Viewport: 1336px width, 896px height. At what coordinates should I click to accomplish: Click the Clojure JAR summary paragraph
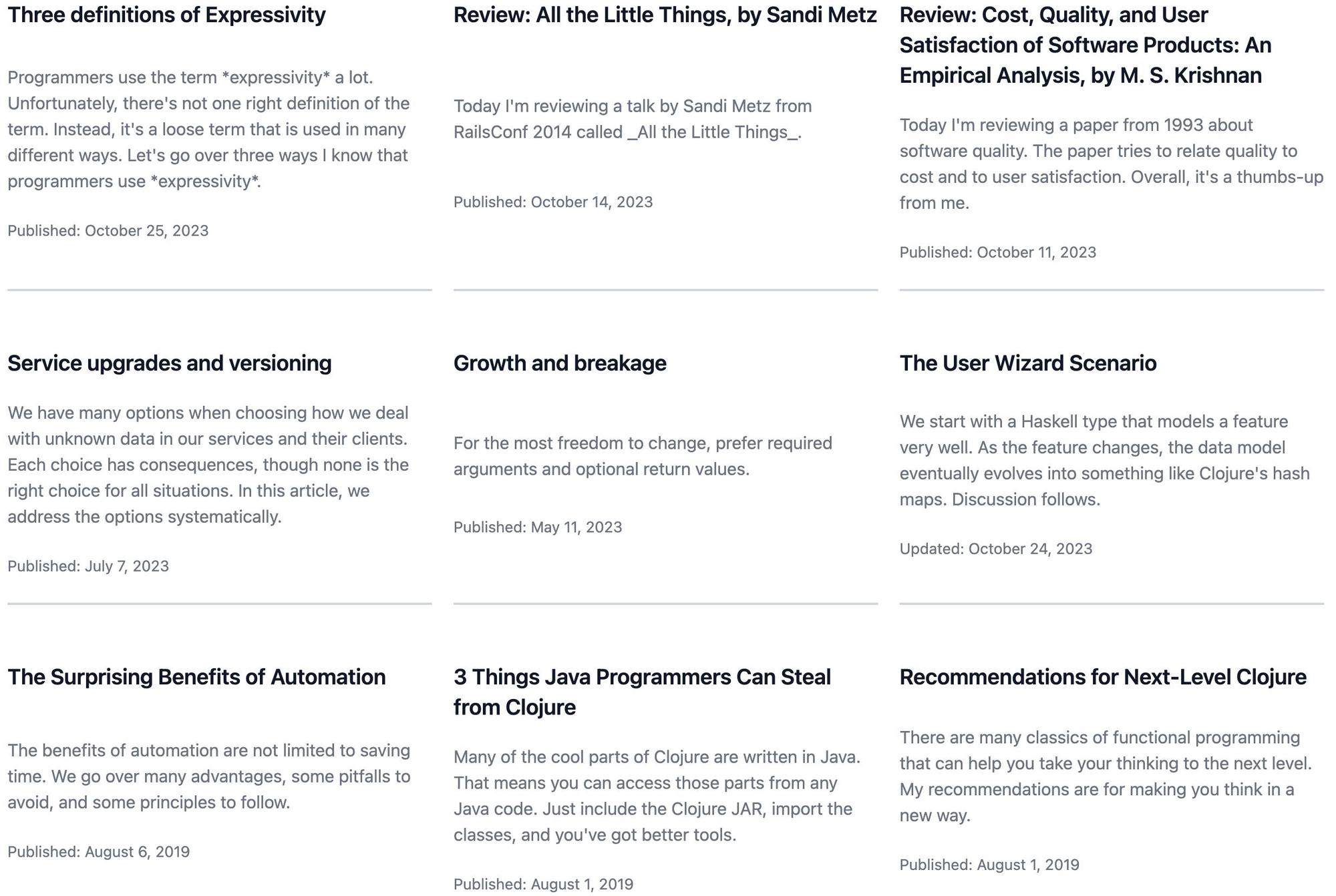[657, 796]
